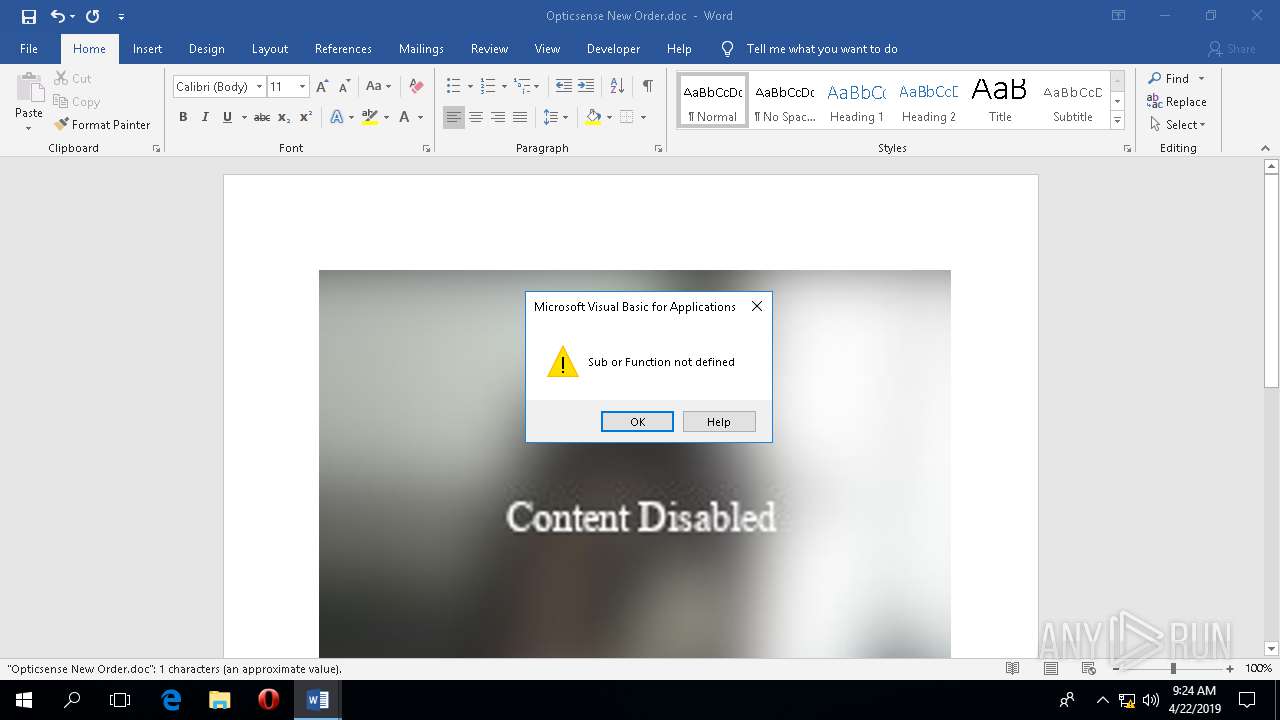Screen dimensions: 1280x720
Task: Increase font size with Grow Font
Action: pyautogui.click(x=322, y=87)
